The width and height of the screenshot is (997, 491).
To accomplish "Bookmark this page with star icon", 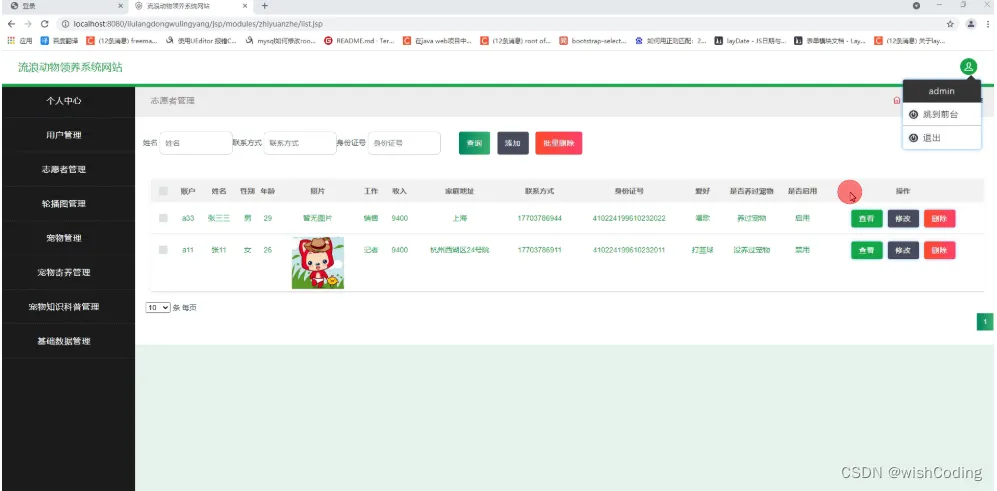I will click(x=950, y=24).
